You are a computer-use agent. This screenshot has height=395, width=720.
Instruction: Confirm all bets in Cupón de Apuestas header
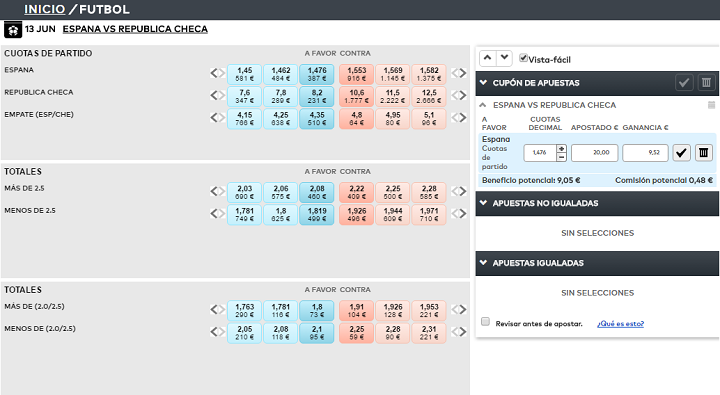(x=684, y=83)
